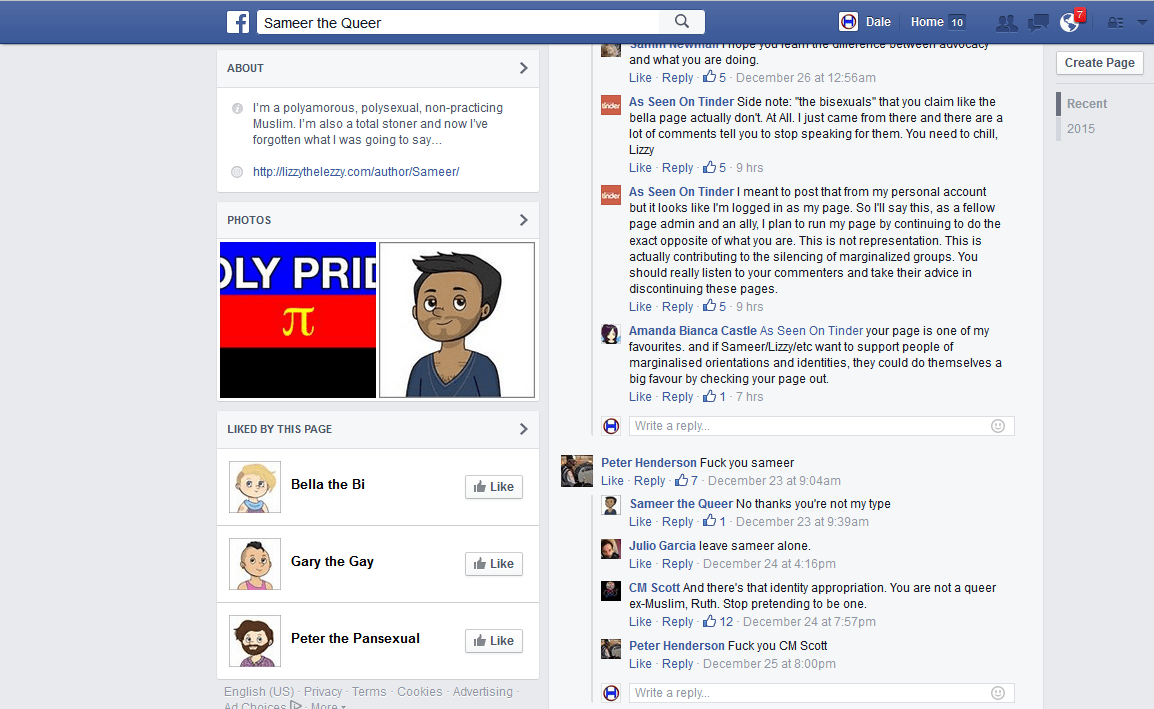Screen dimensions: 1154x709
Task: Select the Recent timeline item
Action: (x=1087, y=104)
